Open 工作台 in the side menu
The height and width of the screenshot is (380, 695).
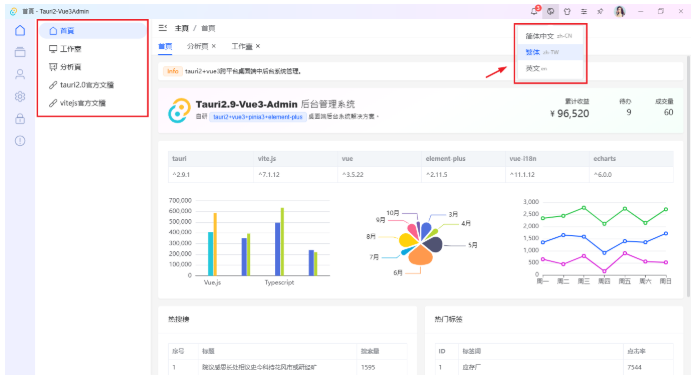tap(93, 49)
